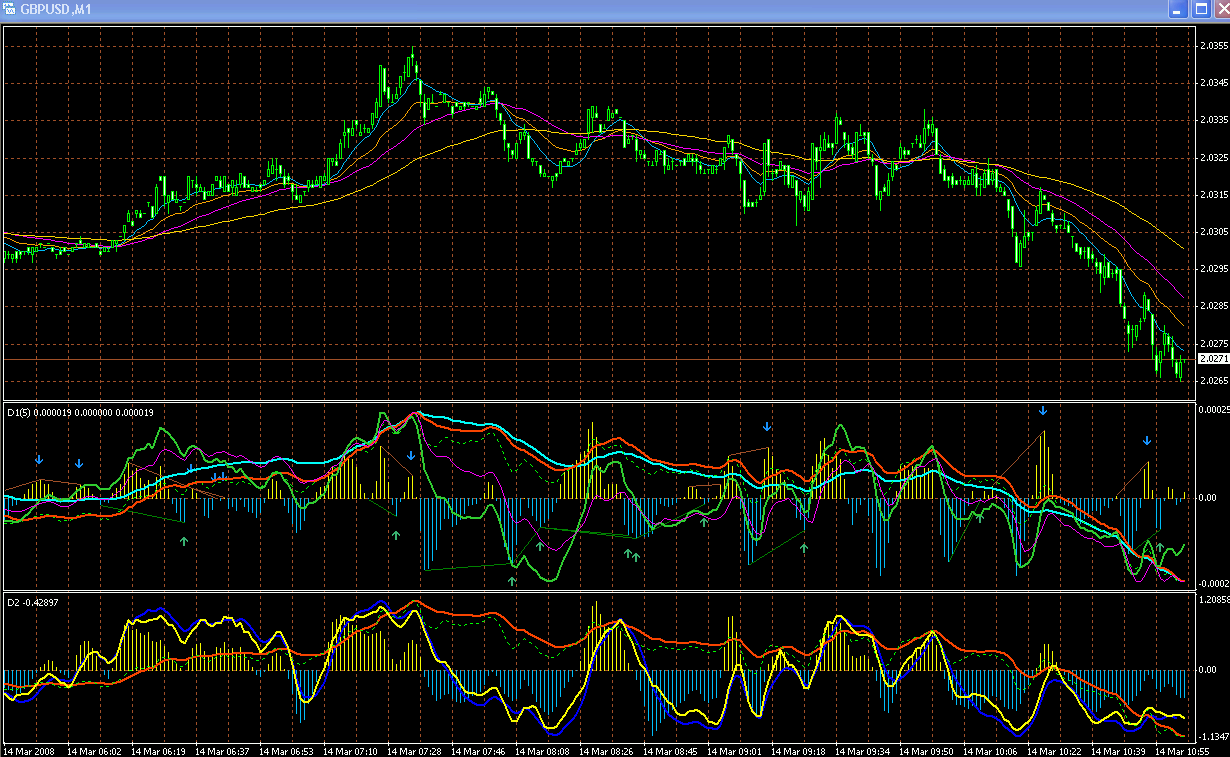
Task: Click the 14 Mar 07:46 time label
Action: point(478,750)
